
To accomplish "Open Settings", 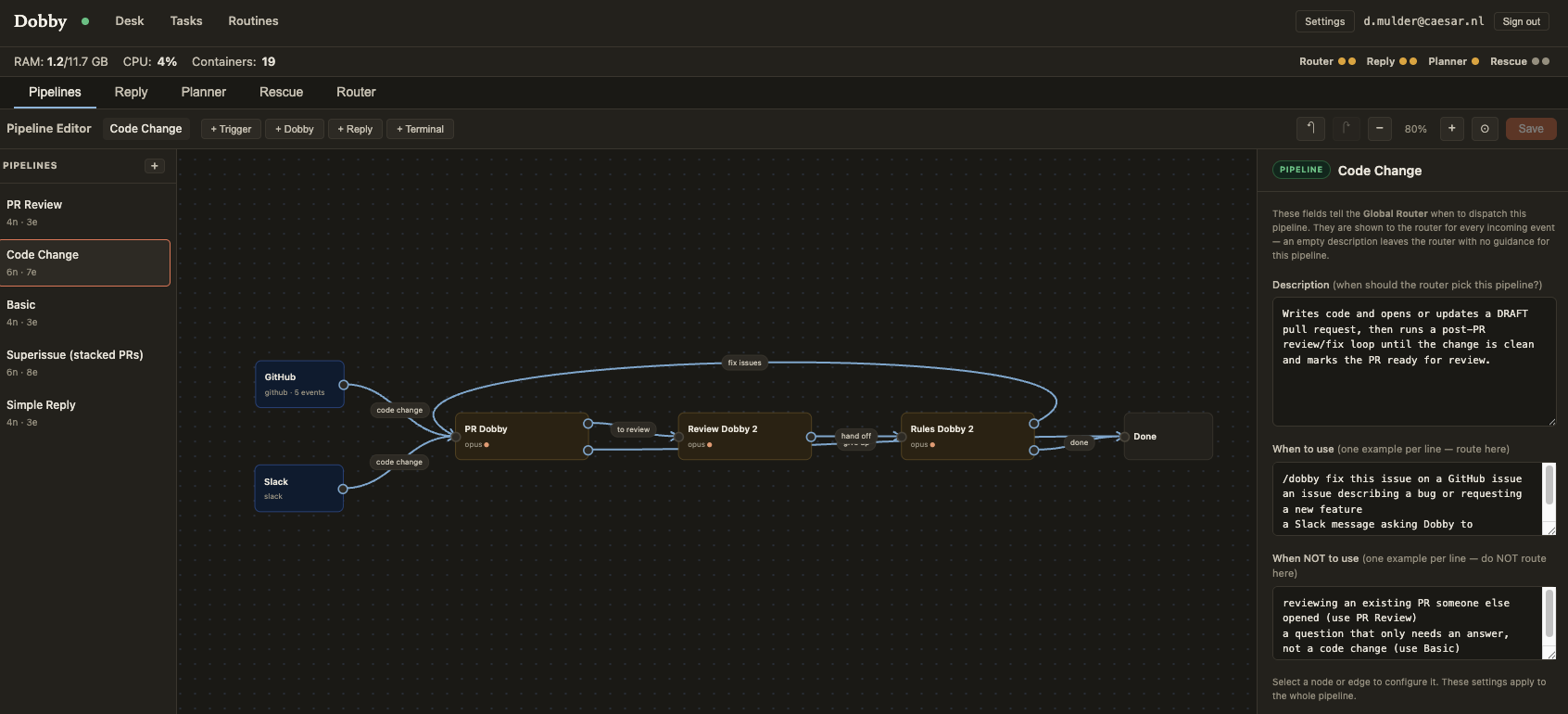I will 1324,21.
